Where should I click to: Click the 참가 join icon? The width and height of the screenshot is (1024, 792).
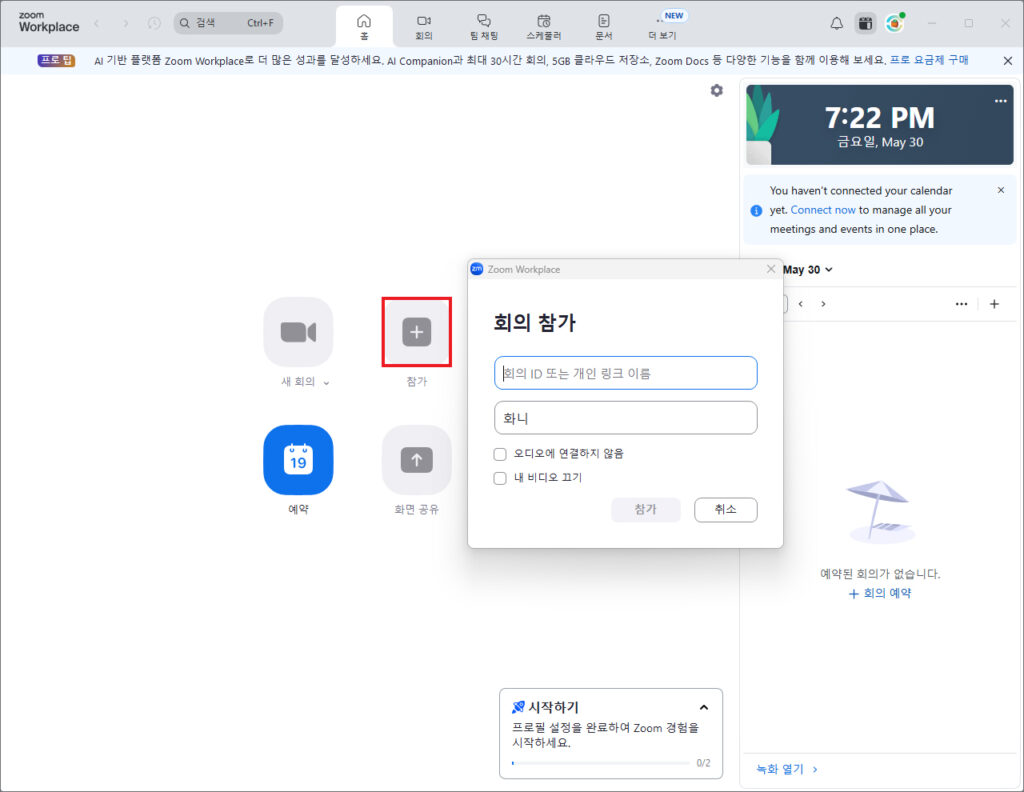point(417,332)
